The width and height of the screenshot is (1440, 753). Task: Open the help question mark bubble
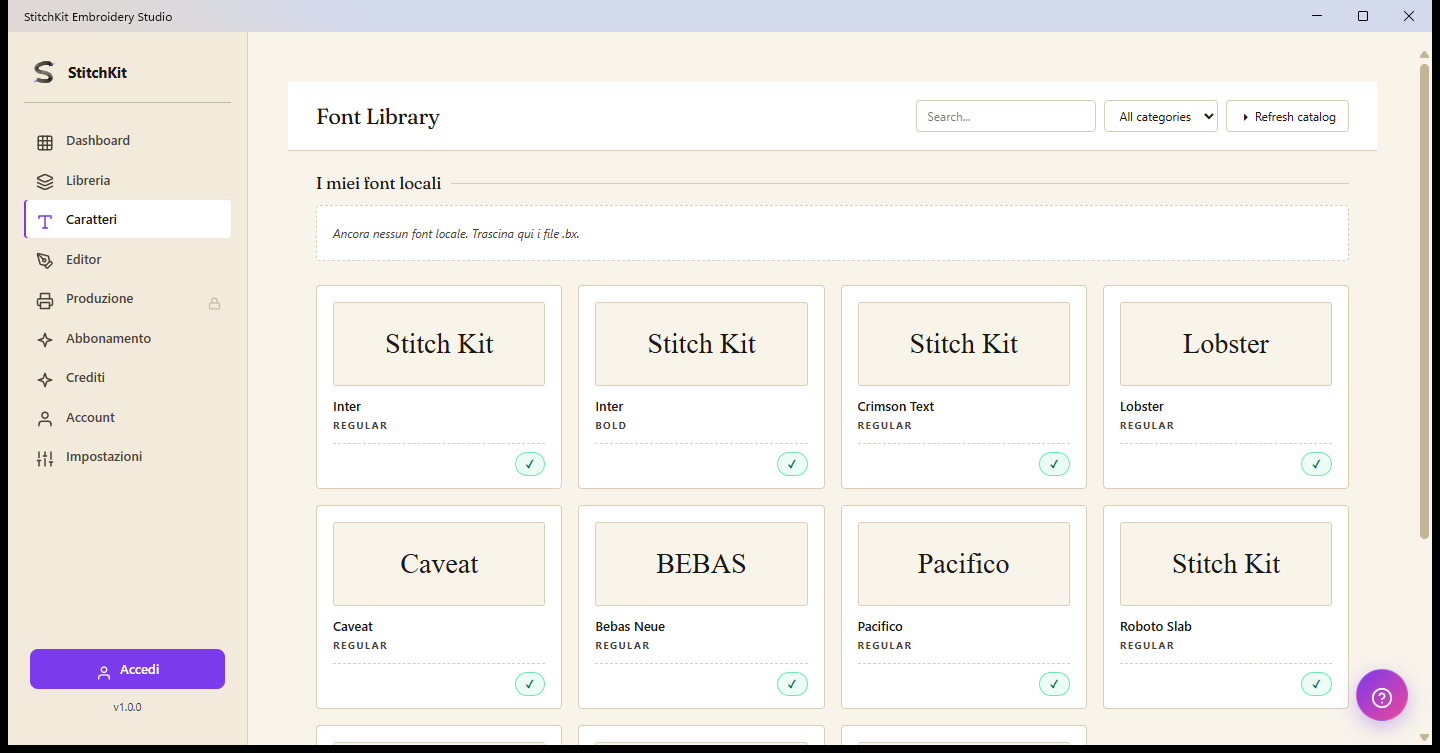tap(1382, 695)
